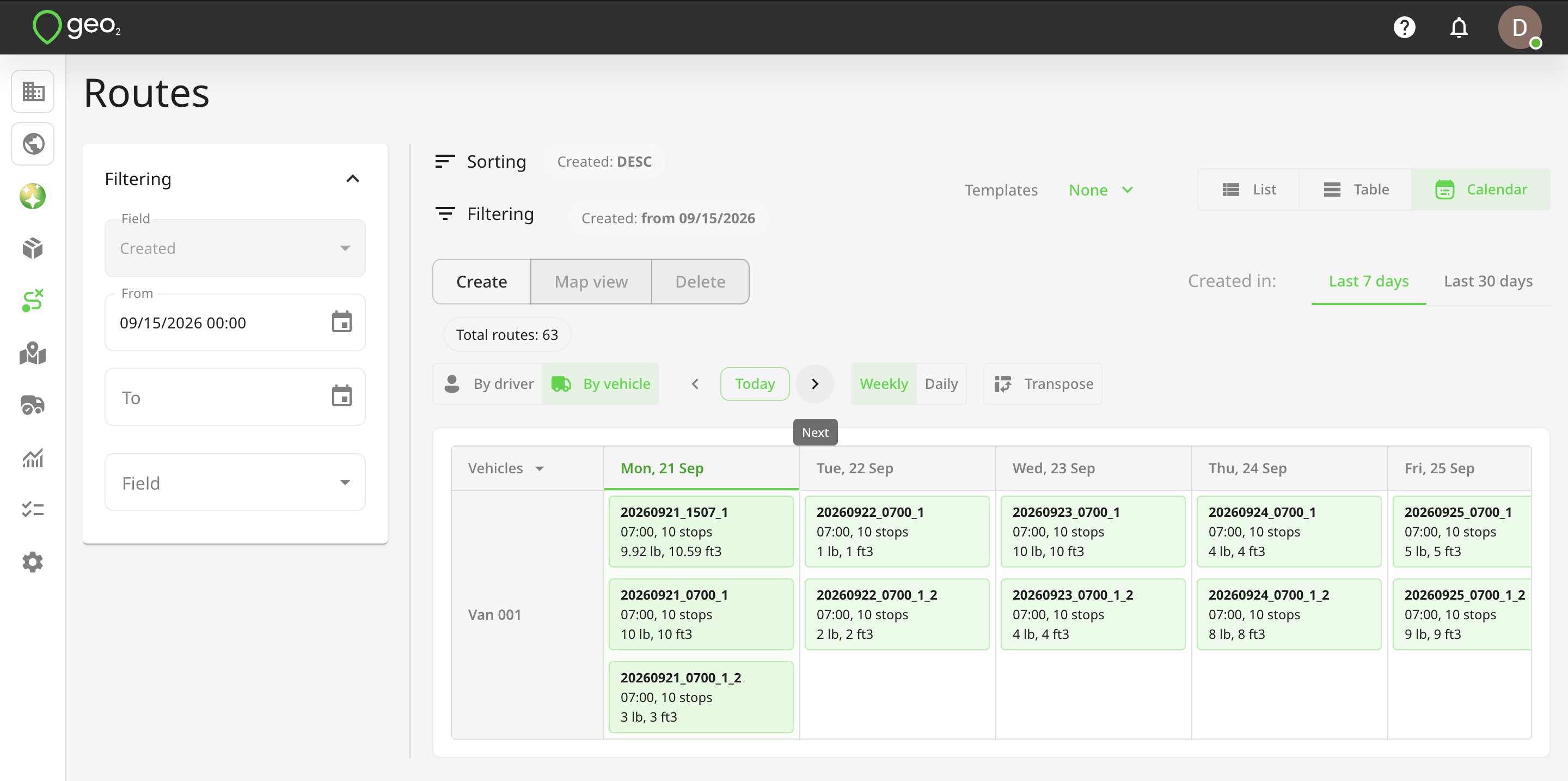Open the help question mark icon
The image size is (1568, 781).
pyautogui.click(x=1404, y=27)
